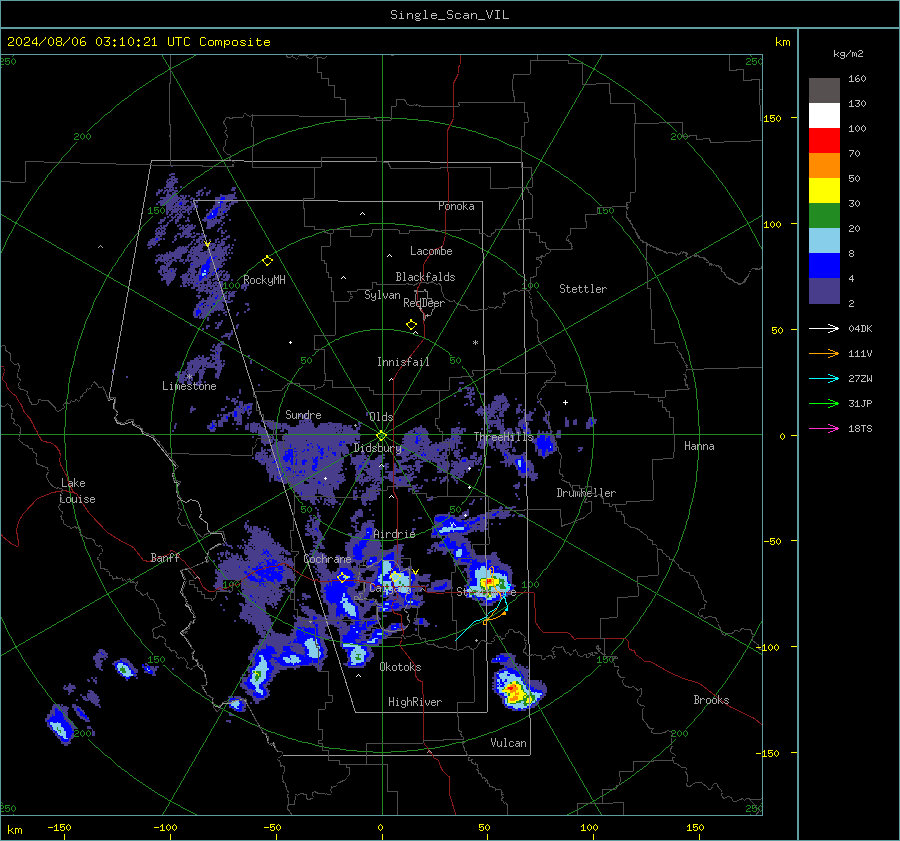Viewport: 900px width, 841px height.
Task: Click the Stettler city label
Action: click(583, 289)
